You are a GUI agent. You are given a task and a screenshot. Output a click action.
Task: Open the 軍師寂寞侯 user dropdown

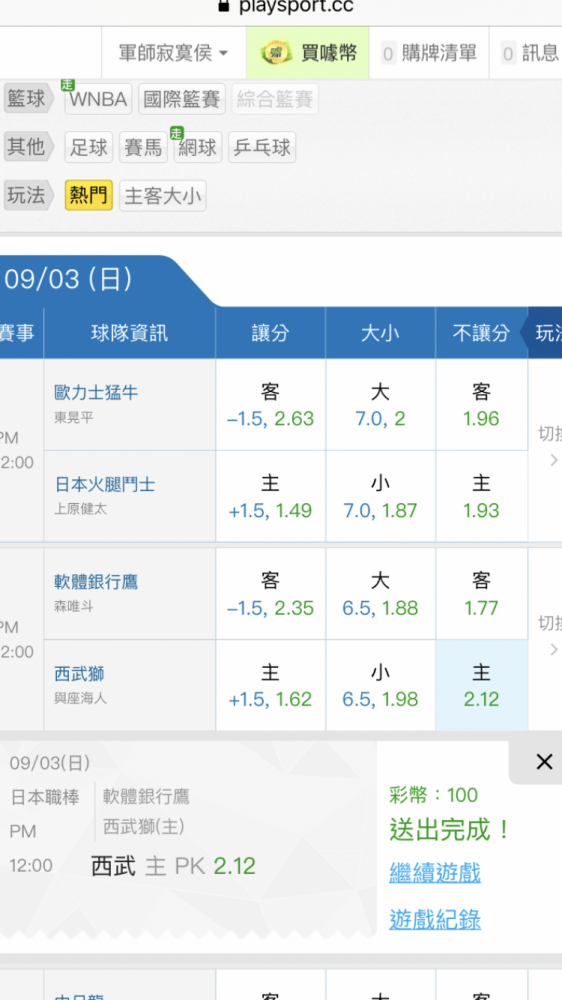tap(174, 53)
